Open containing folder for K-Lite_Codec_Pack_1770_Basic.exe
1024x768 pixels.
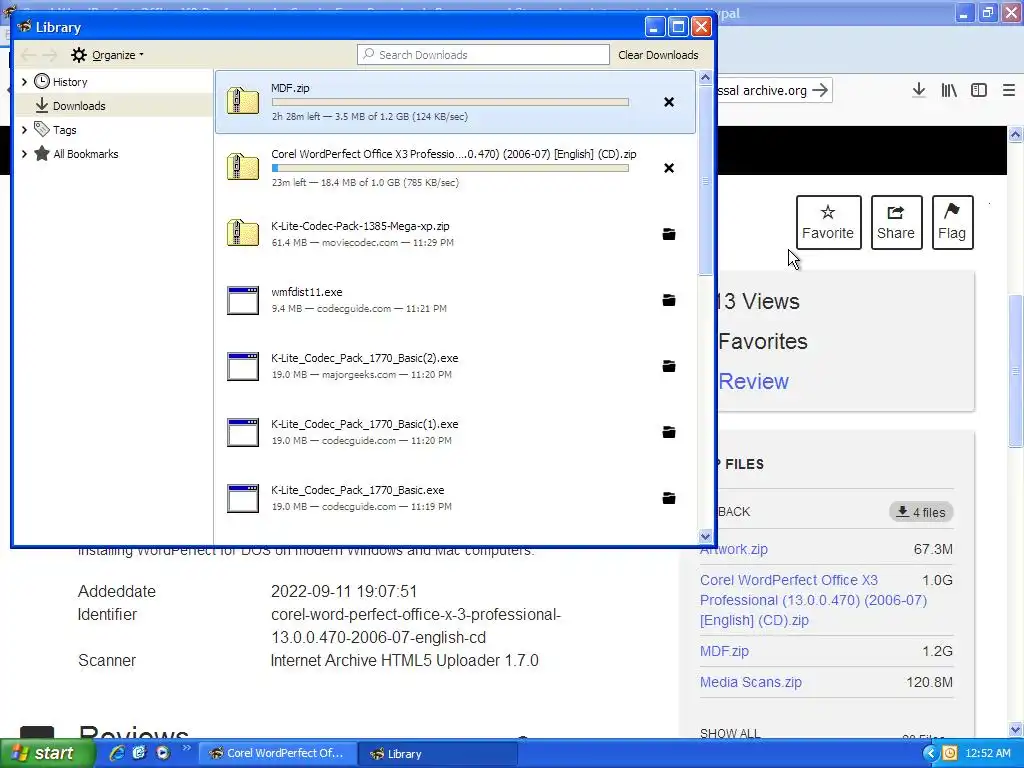point(669,498)
